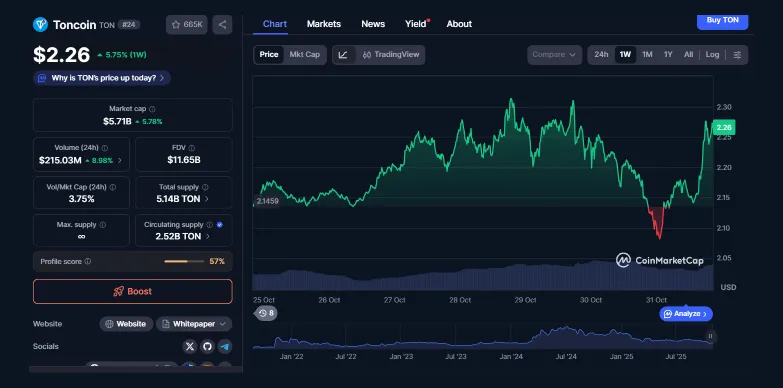
Task: Open Vol/Mkt Cap info icon
Action: point(113,187)
